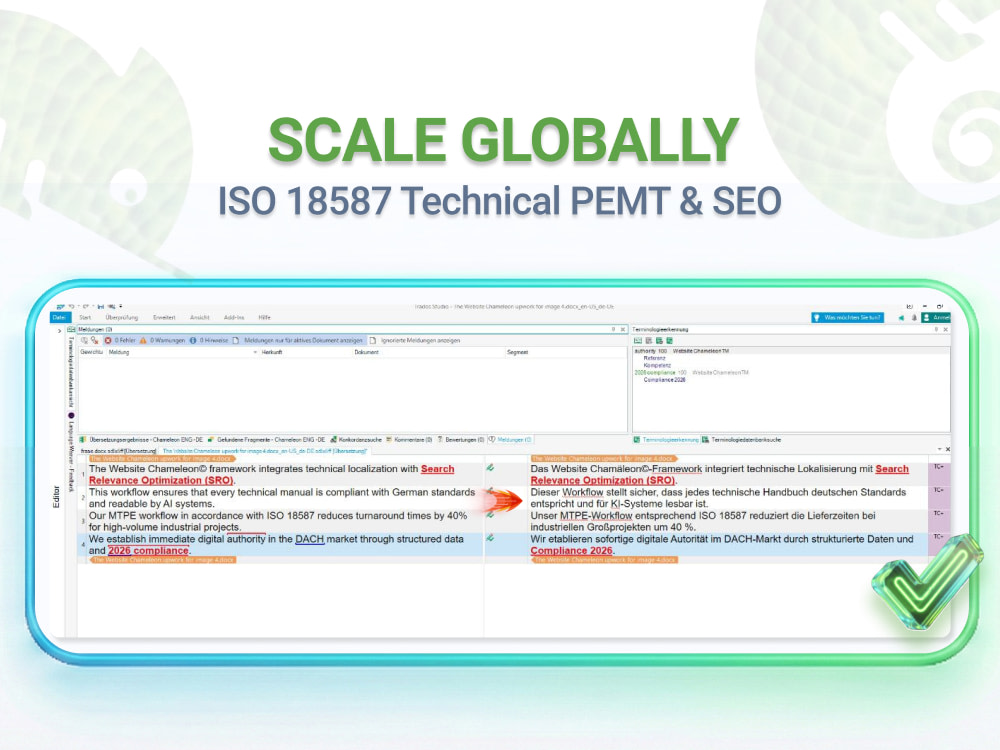Select the term Compliance 2026 in term list
The height and width of the screenshot is (750, 1000).
click(664, 379)
